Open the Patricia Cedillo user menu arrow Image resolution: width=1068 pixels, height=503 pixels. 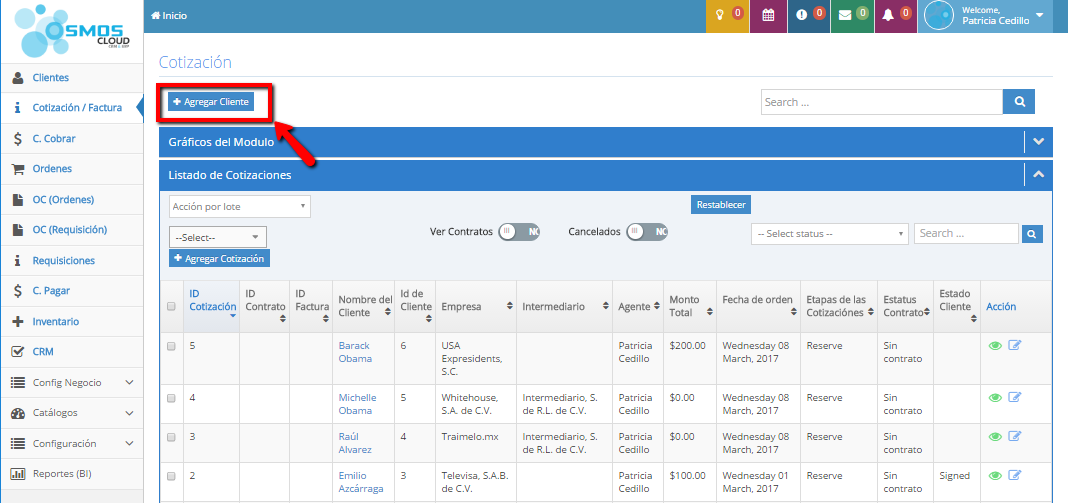(x=1039, y=15)
